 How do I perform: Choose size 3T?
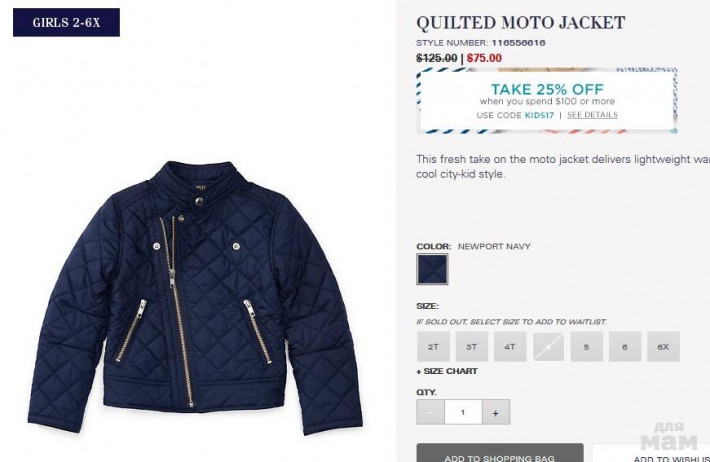[x=472, y=346]
